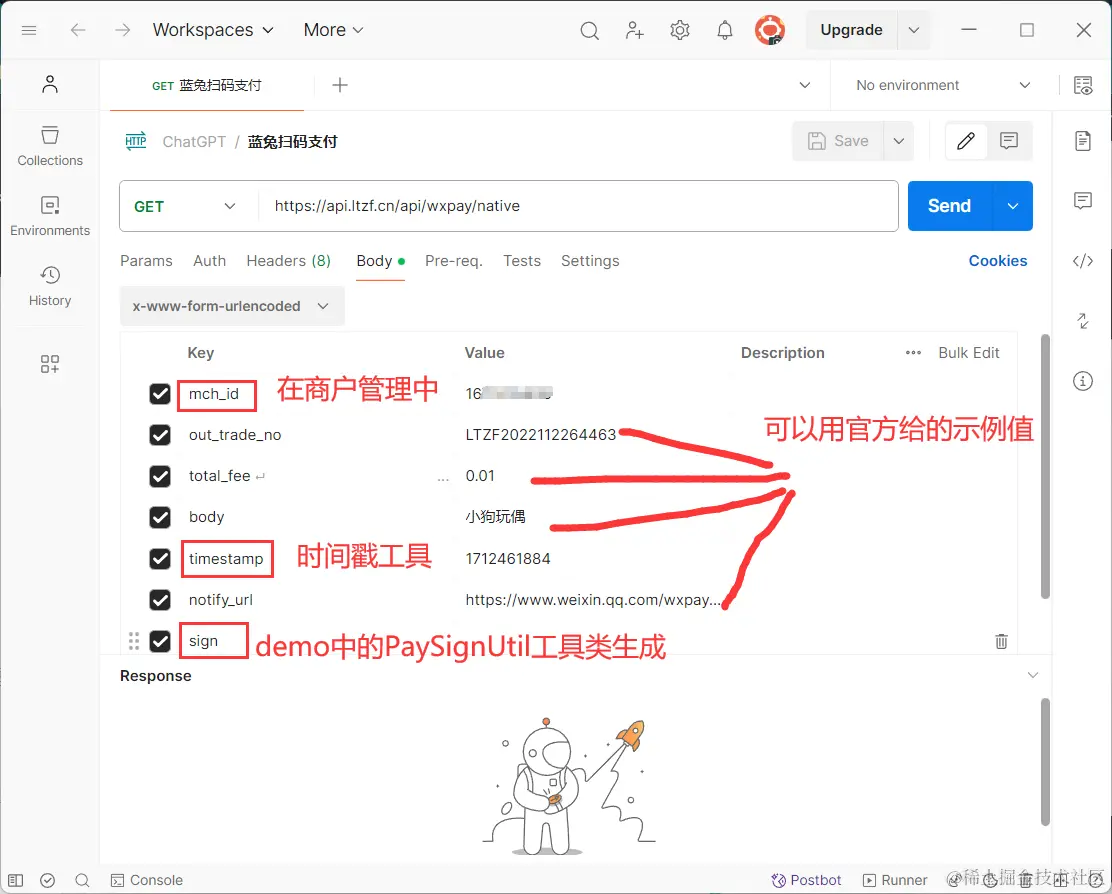Click the Send button
The width and height of the screenshot is (1112, 894).
(950, 206)
